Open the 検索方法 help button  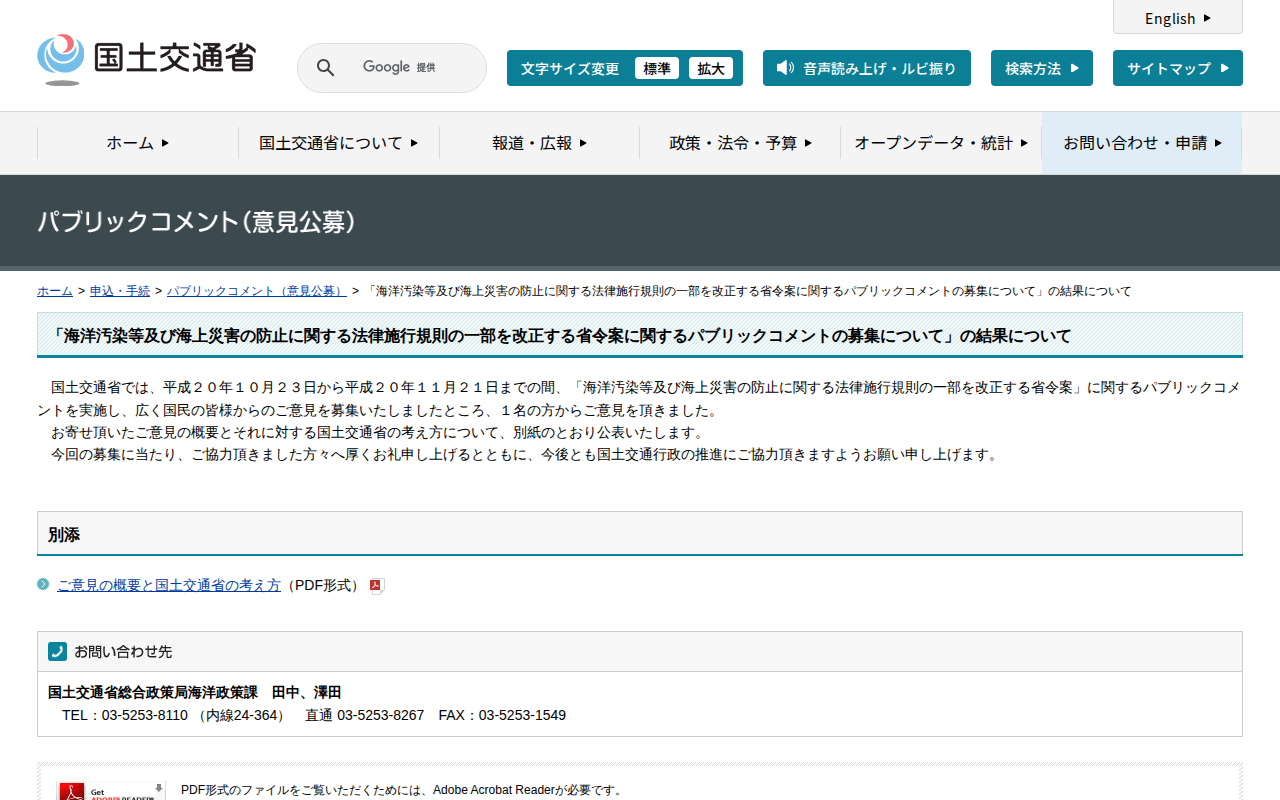click(1041, 68)
